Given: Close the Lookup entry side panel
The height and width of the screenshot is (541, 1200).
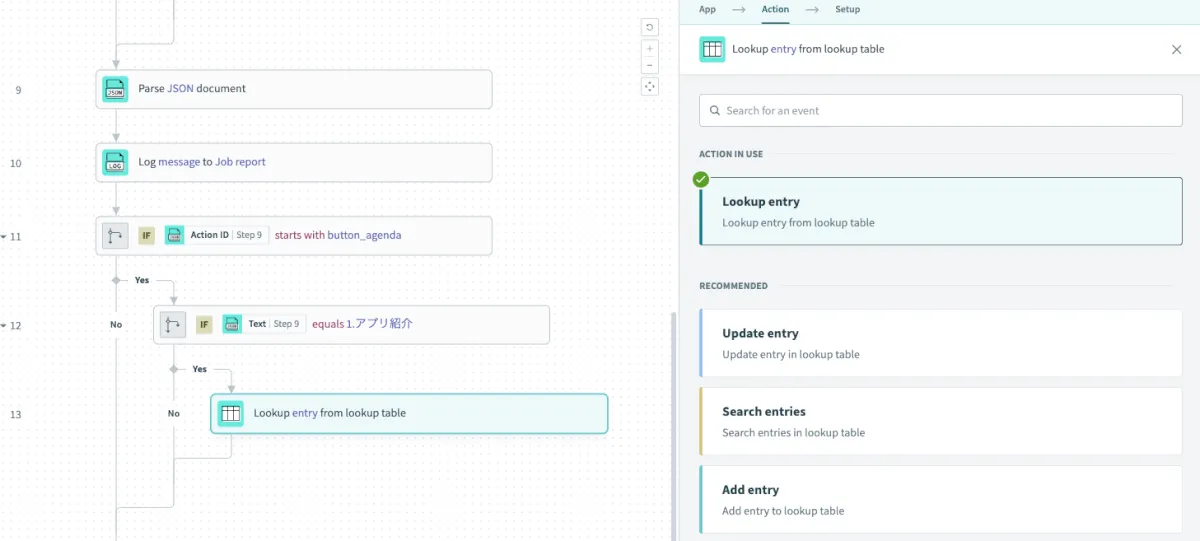Looking at the screenshot, I should pyautogui.click(x=1176, y=49).
